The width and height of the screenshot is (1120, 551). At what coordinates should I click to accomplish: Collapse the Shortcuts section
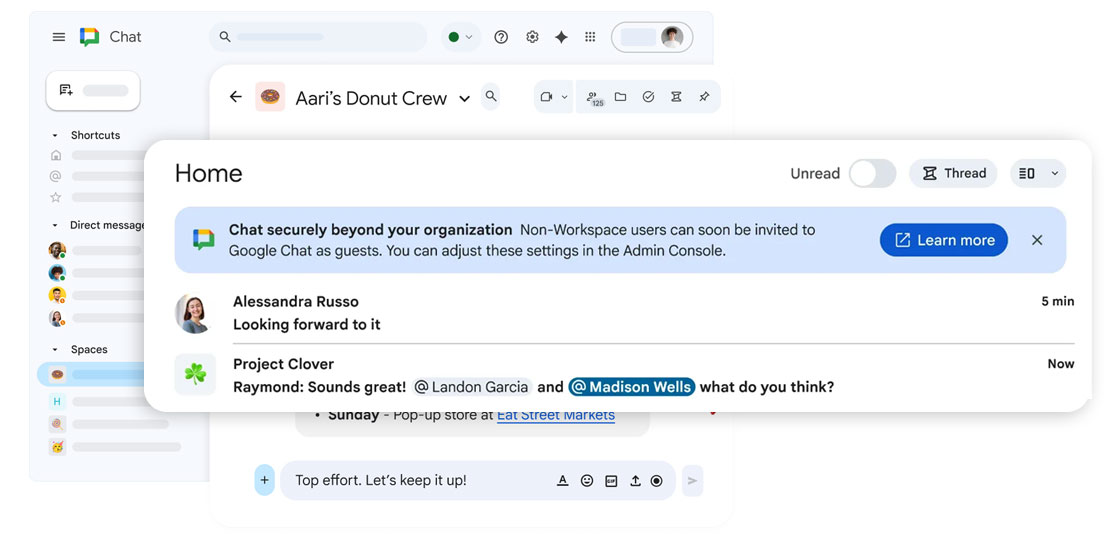click(55, 135)
